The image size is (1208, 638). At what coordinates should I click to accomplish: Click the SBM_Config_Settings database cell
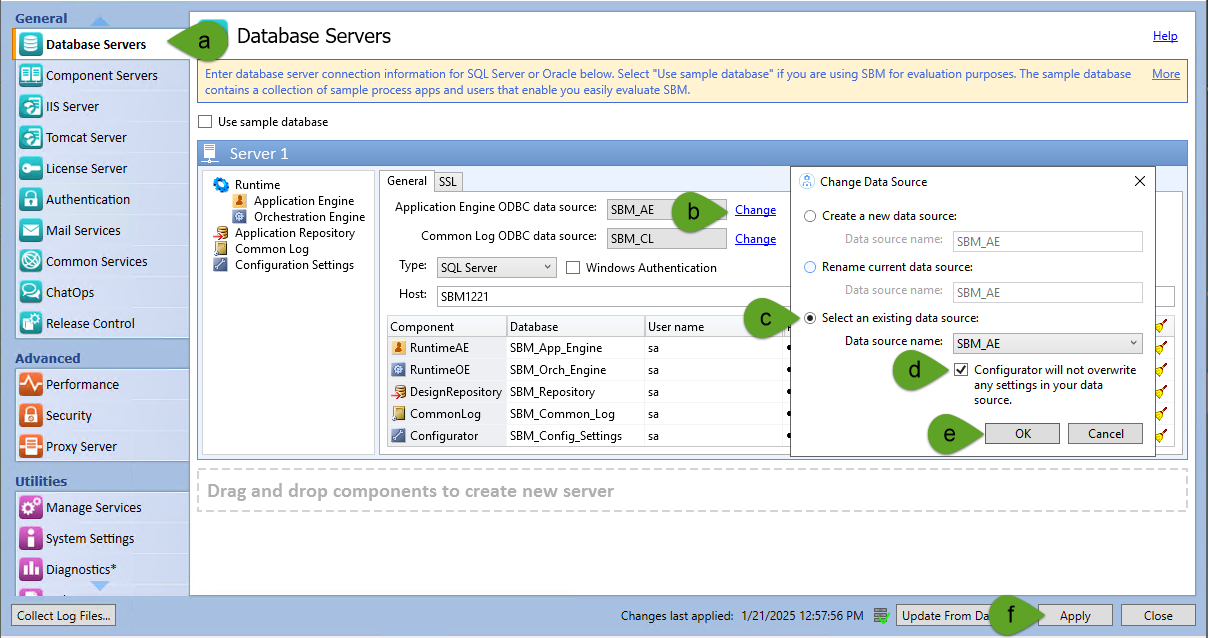tap(576, 436)
